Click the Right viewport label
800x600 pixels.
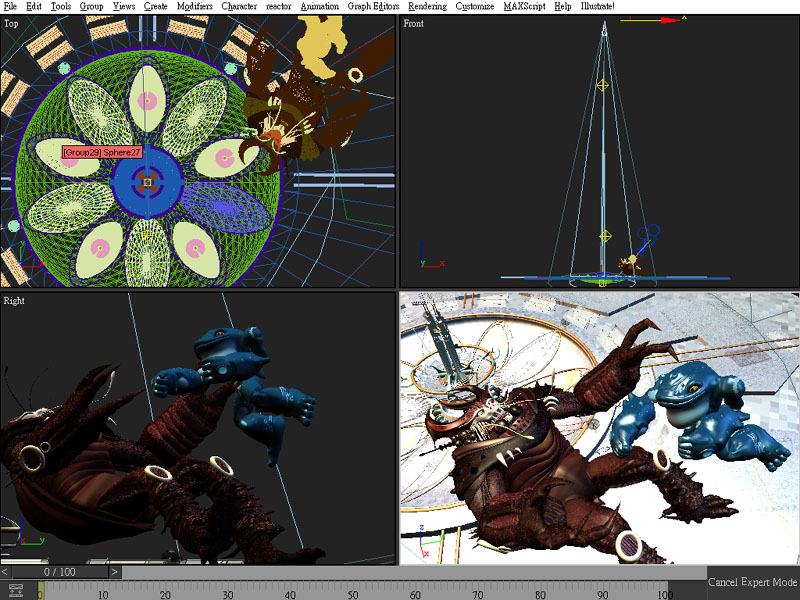(x=14, y=301)
